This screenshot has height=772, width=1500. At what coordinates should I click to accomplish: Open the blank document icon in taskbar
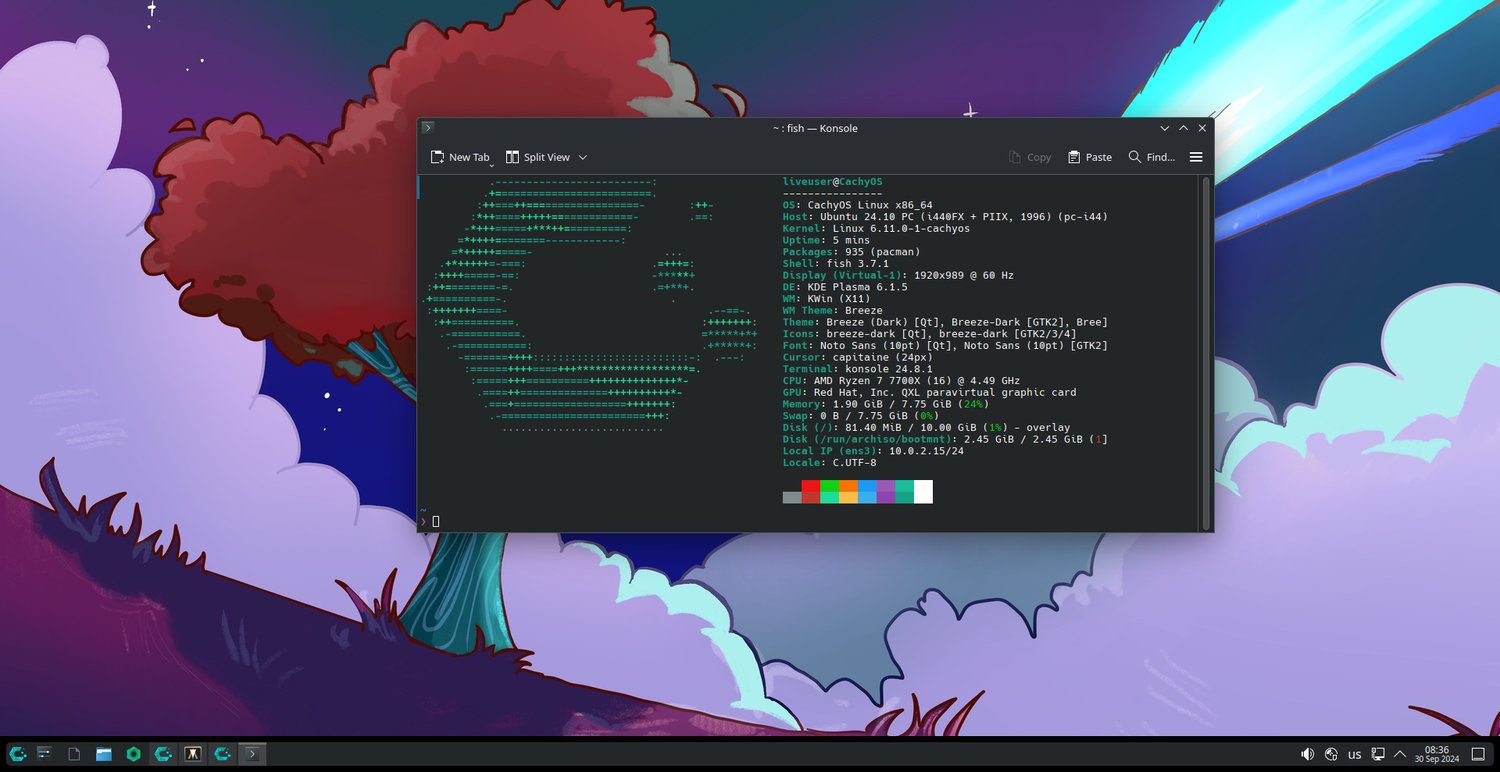click(x=74, y=754)
